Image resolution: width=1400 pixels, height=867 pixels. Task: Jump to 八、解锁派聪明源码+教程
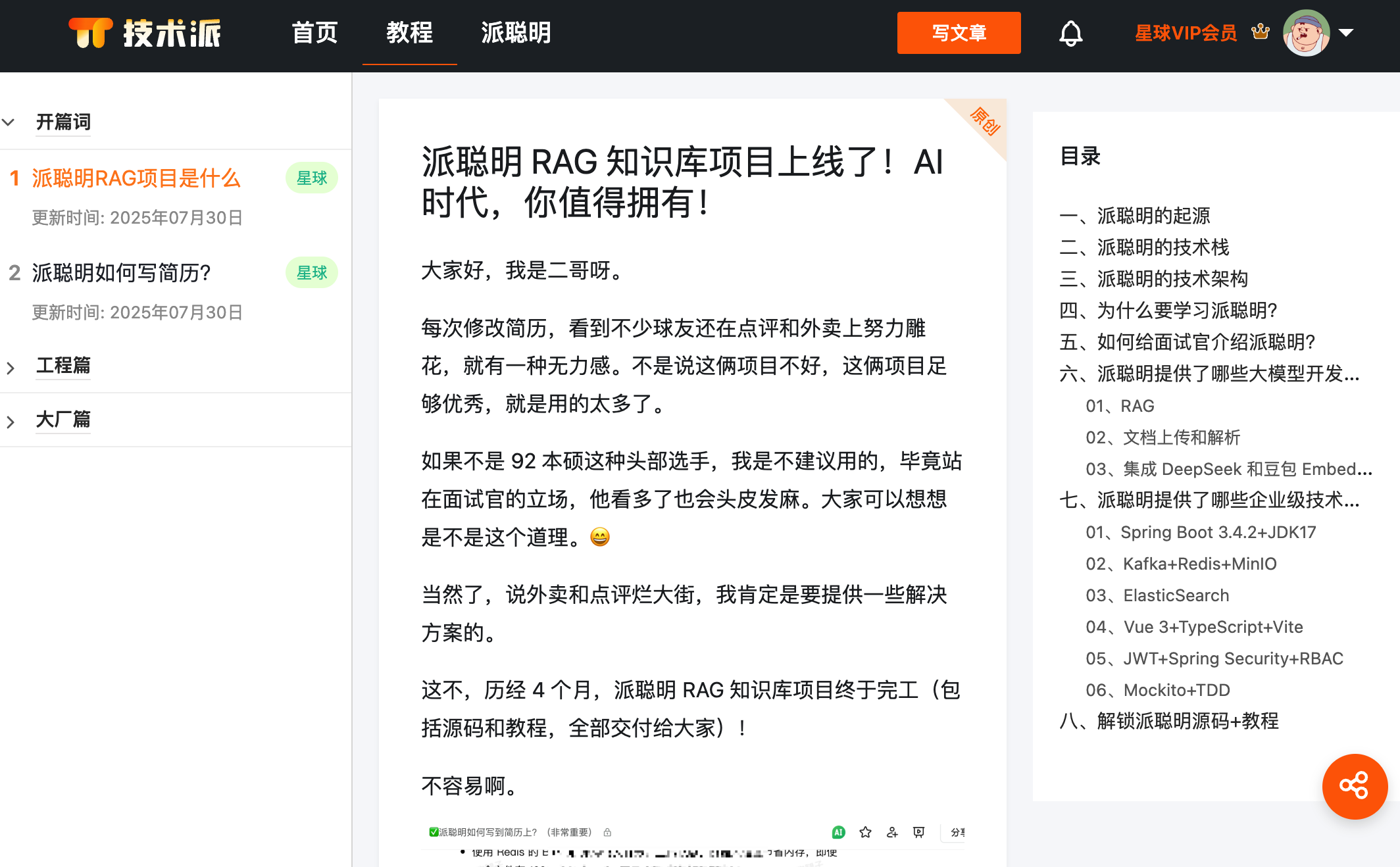(1169, 720)
